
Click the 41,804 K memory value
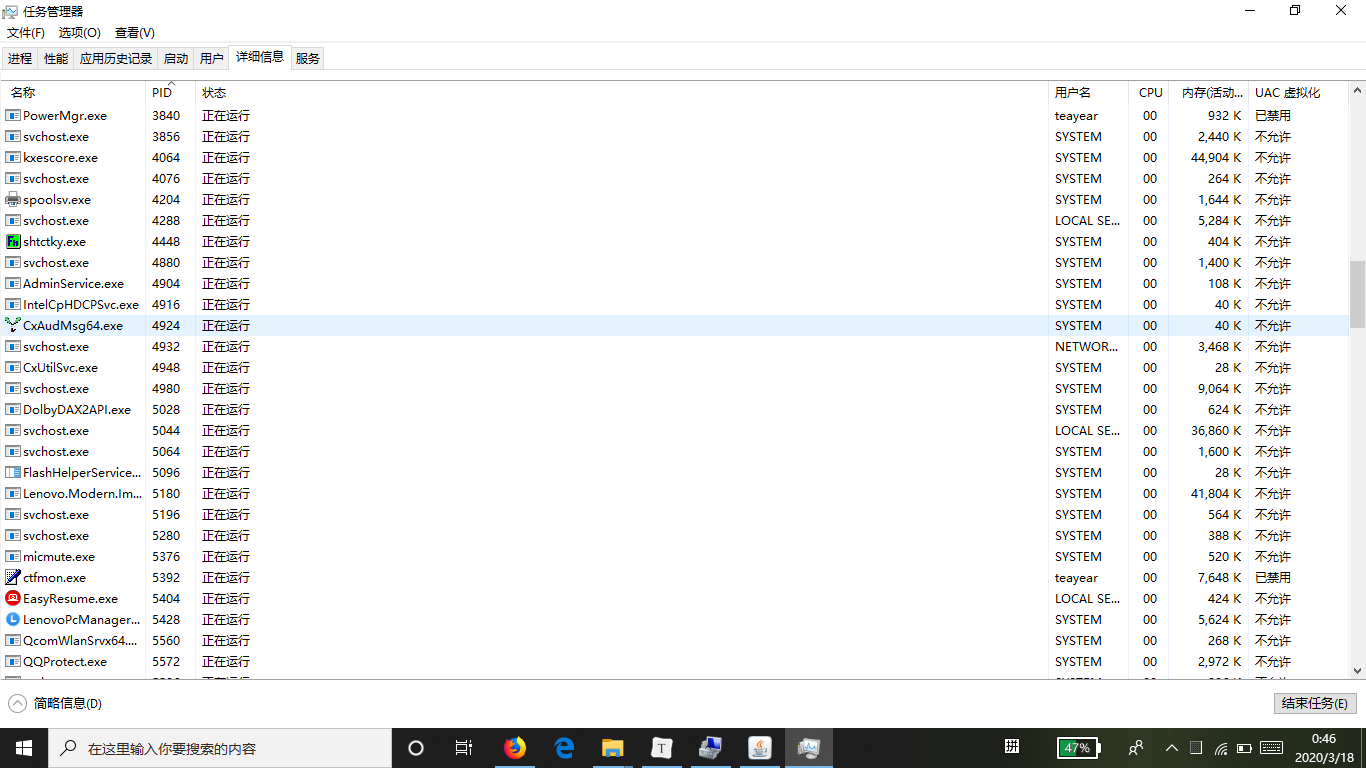pyautogui.click(x=1216, y=494)
